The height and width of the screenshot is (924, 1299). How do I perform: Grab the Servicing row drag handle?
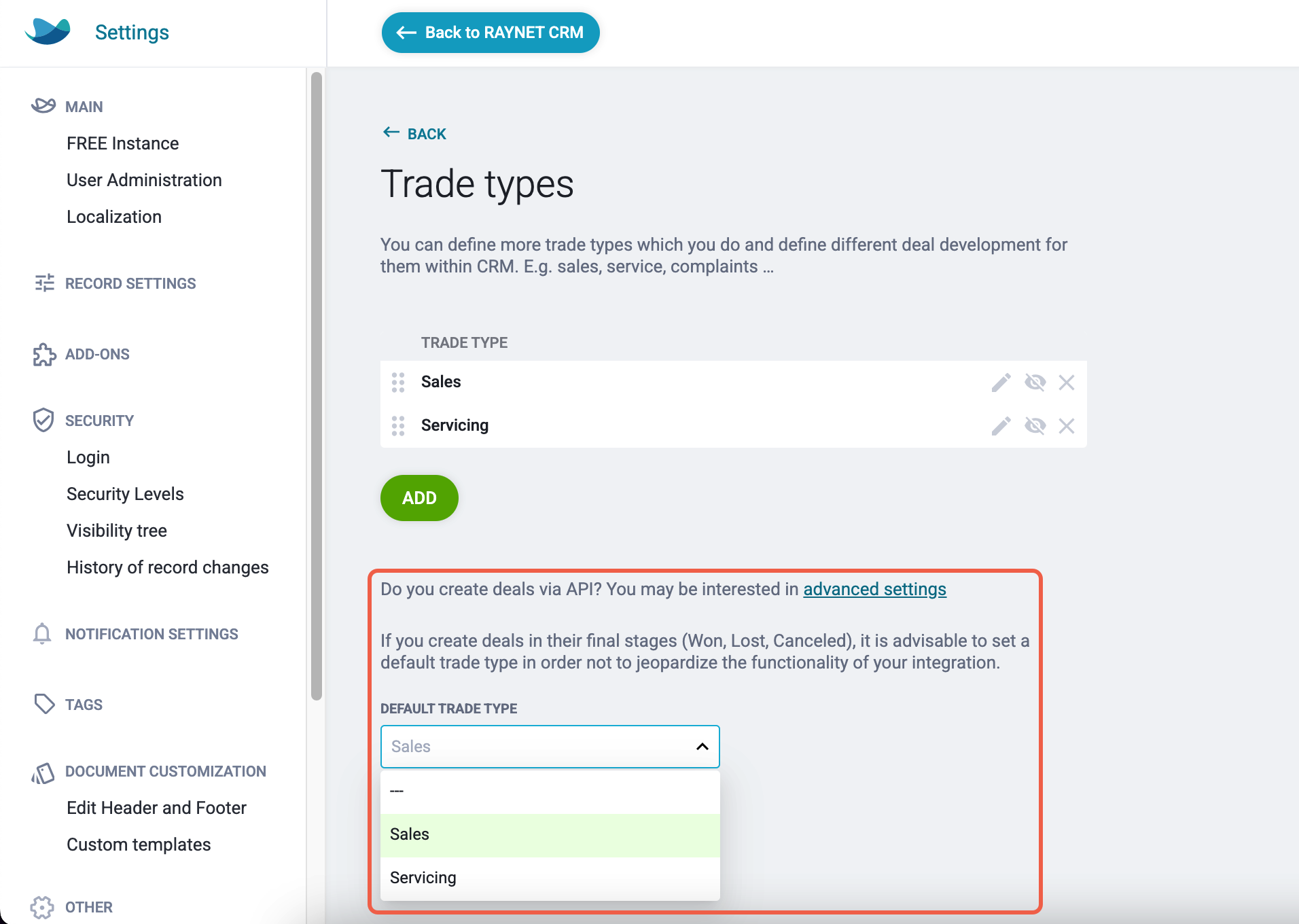pyautogui.click(x=398, y=426)
